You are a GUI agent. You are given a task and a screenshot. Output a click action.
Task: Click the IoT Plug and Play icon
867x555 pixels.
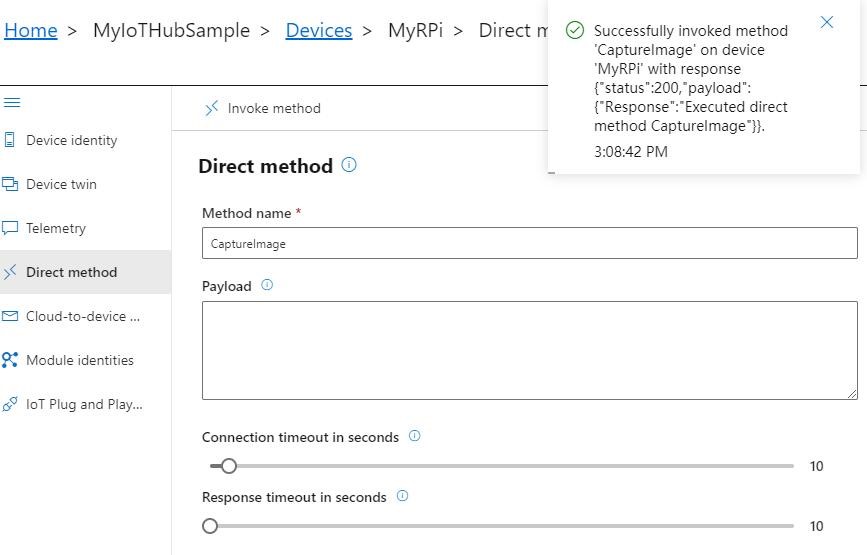point(10,404)
